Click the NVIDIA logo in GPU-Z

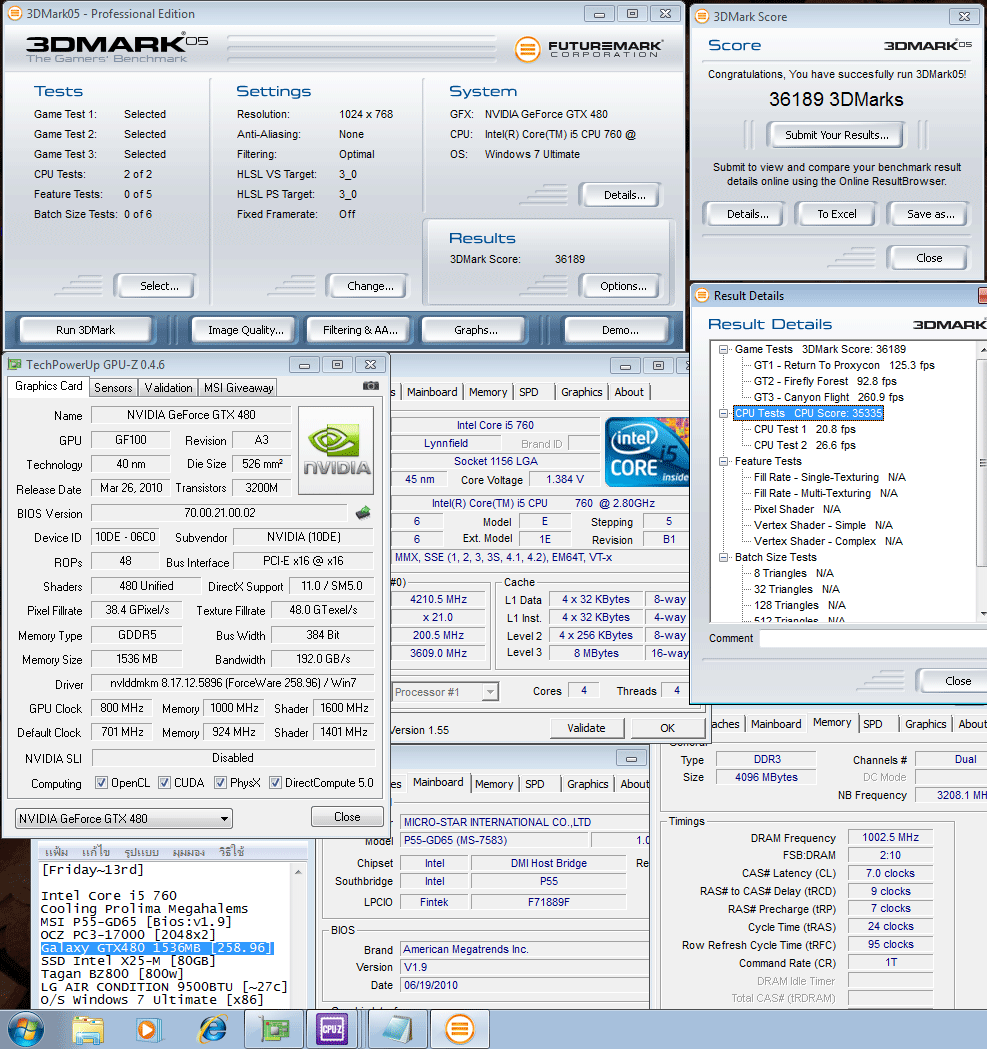[336, 450]
